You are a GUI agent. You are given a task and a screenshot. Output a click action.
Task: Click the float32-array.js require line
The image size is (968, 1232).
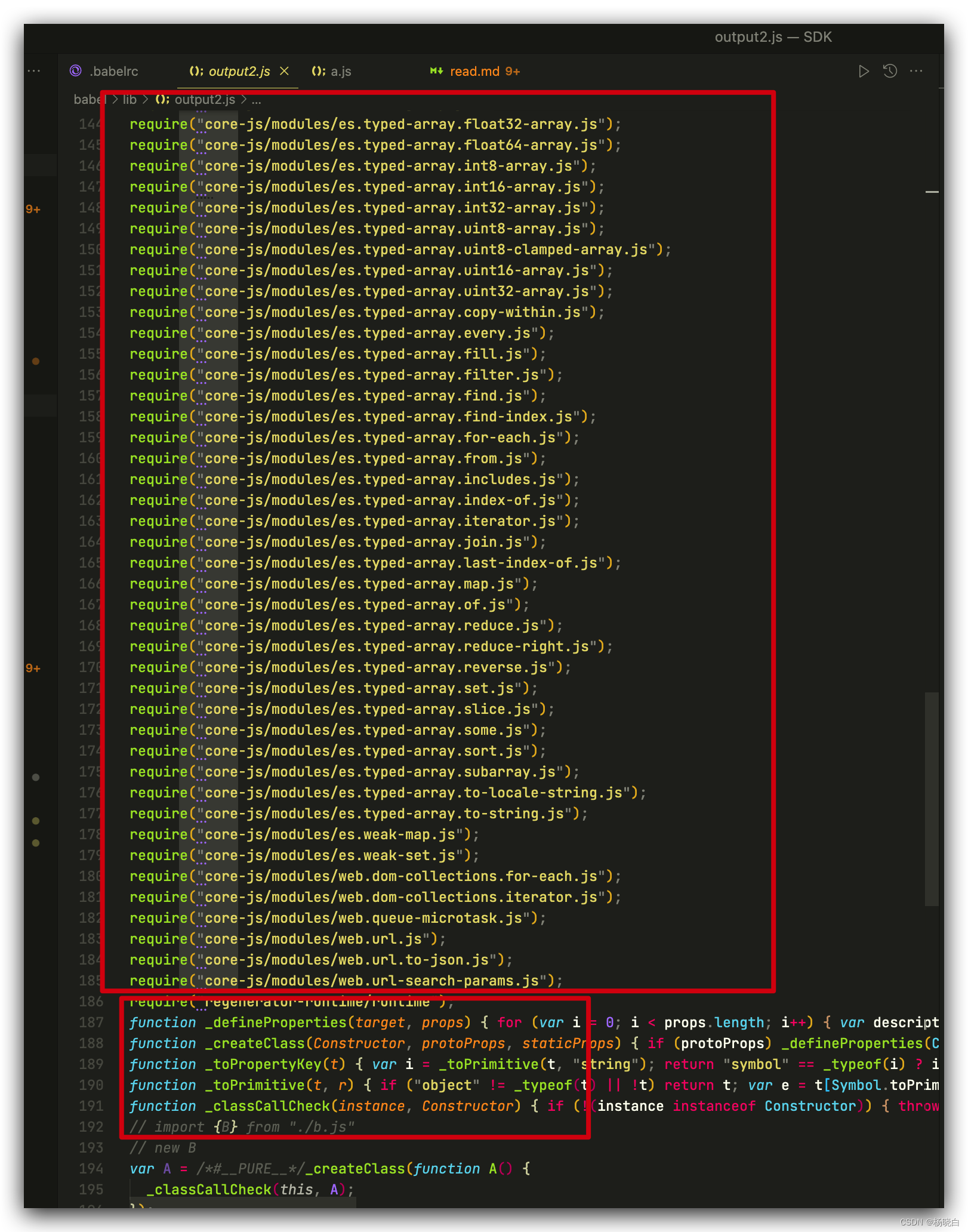[375, 124]
